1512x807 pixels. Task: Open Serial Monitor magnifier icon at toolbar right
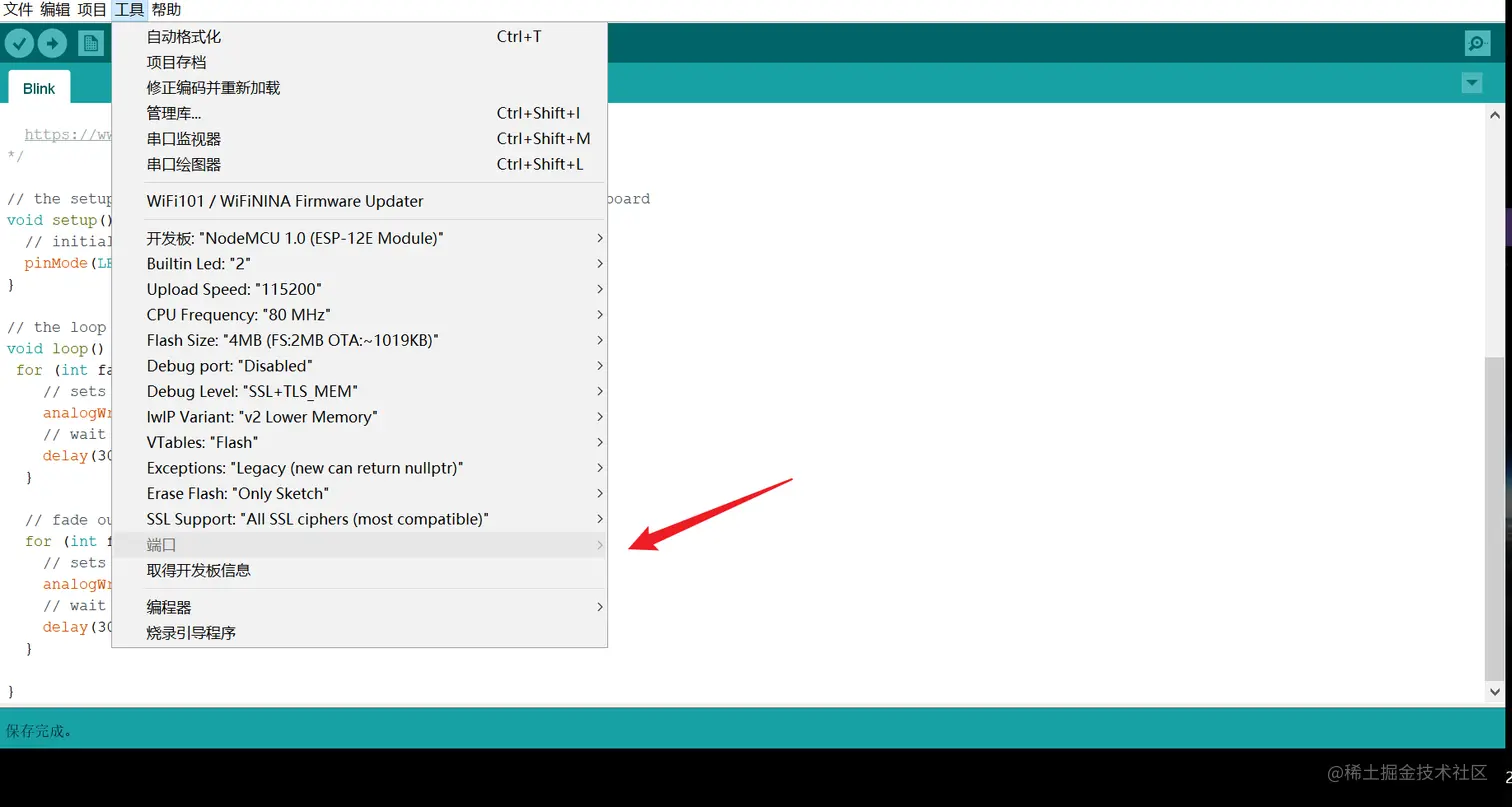click(x=1477, y=43)
